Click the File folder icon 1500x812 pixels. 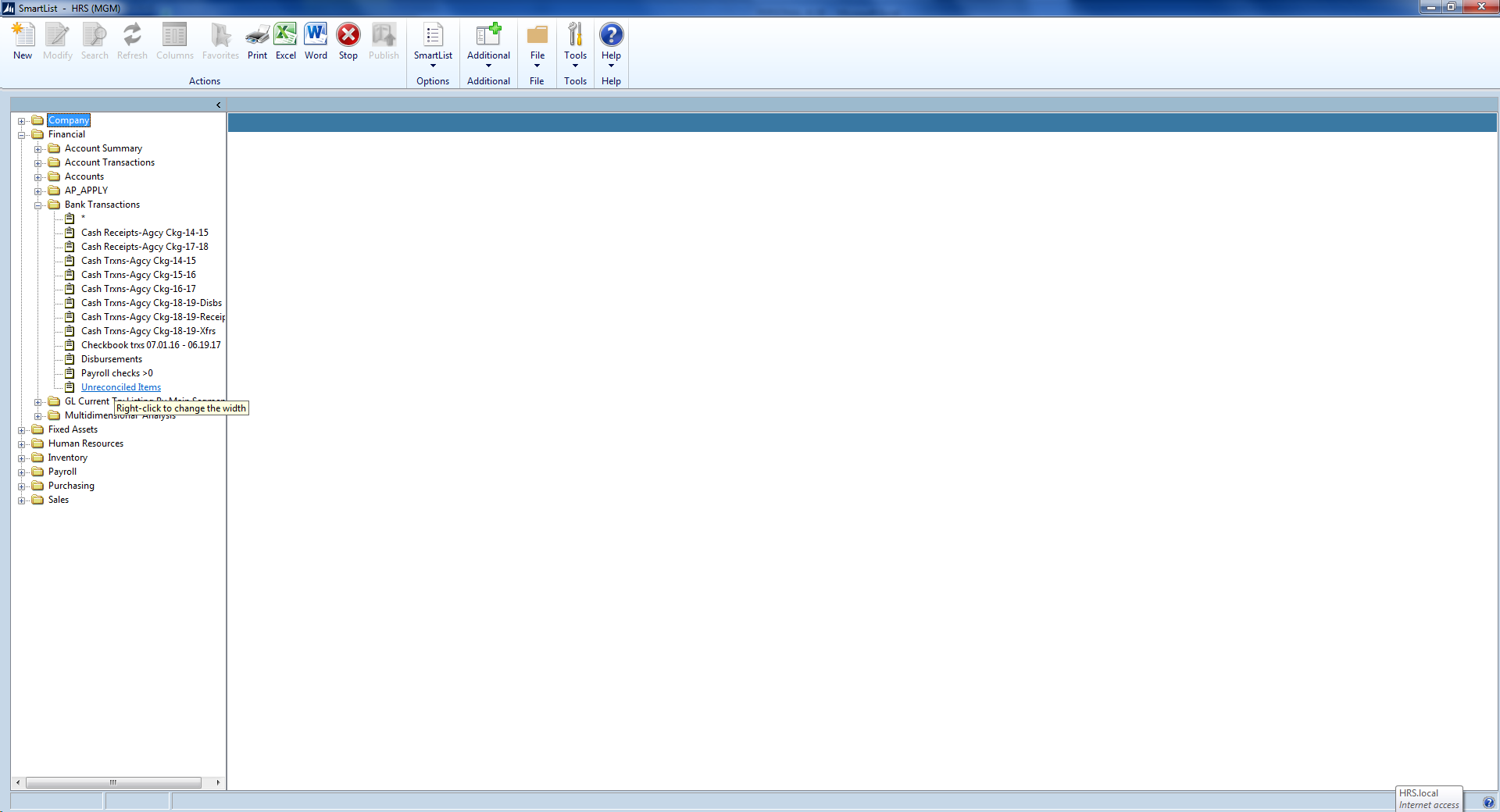tap(537, 35)
